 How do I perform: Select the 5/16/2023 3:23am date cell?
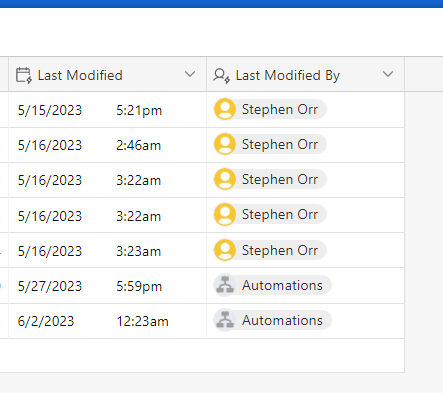(x=107, y=250)
